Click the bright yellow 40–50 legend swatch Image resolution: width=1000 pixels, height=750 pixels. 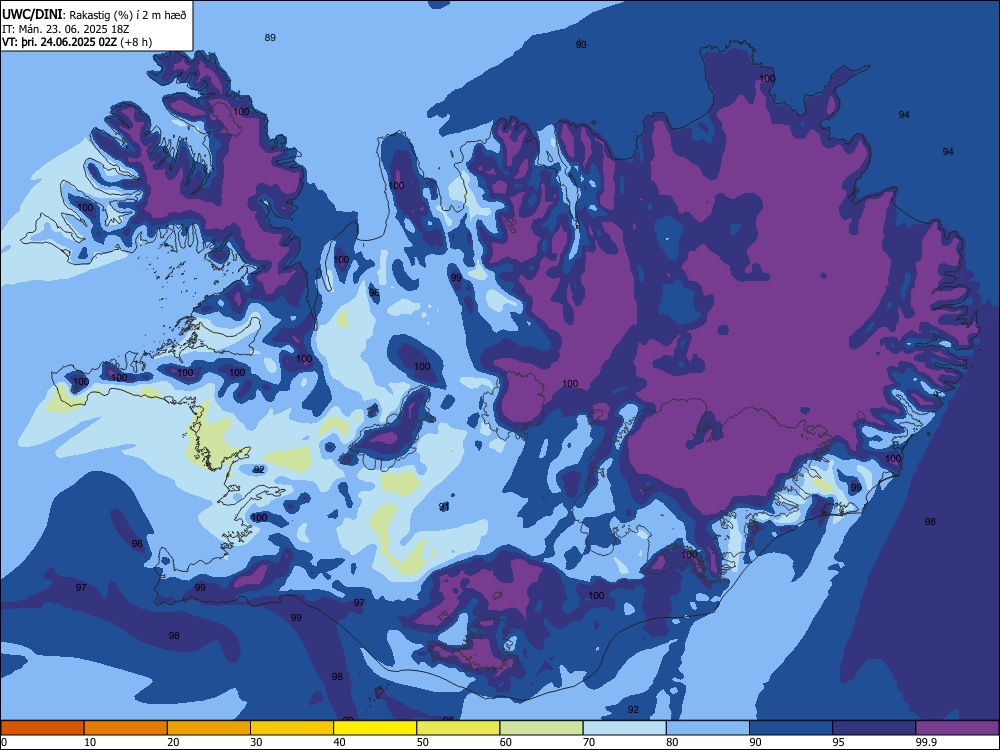[375, 728]
